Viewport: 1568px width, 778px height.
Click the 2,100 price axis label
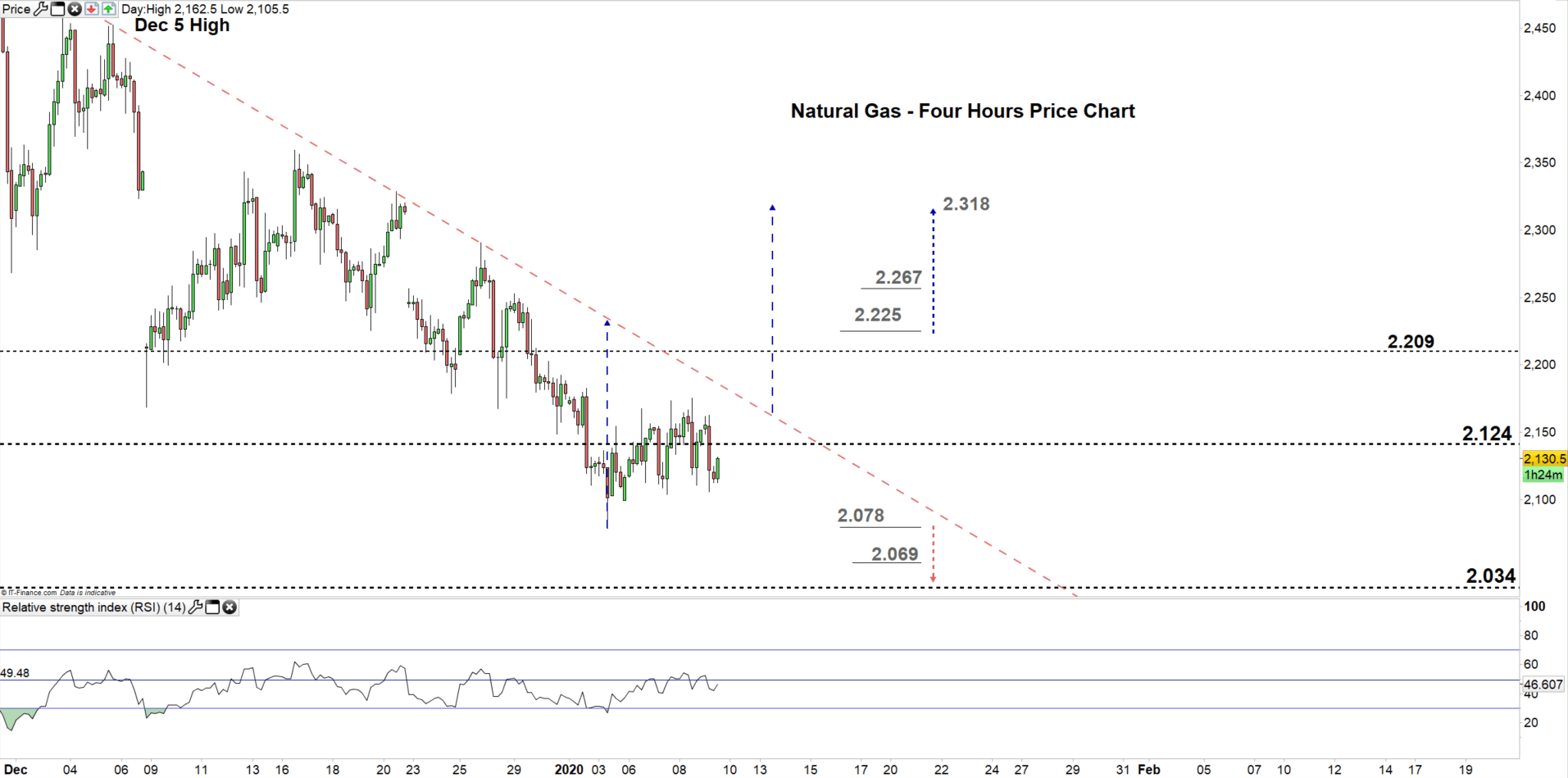pos(1539,499)
